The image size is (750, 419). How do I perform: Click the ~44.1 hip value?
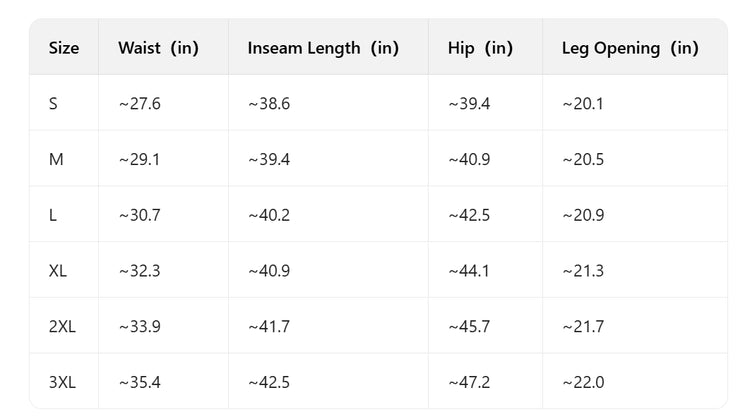(x=469, y=271)
